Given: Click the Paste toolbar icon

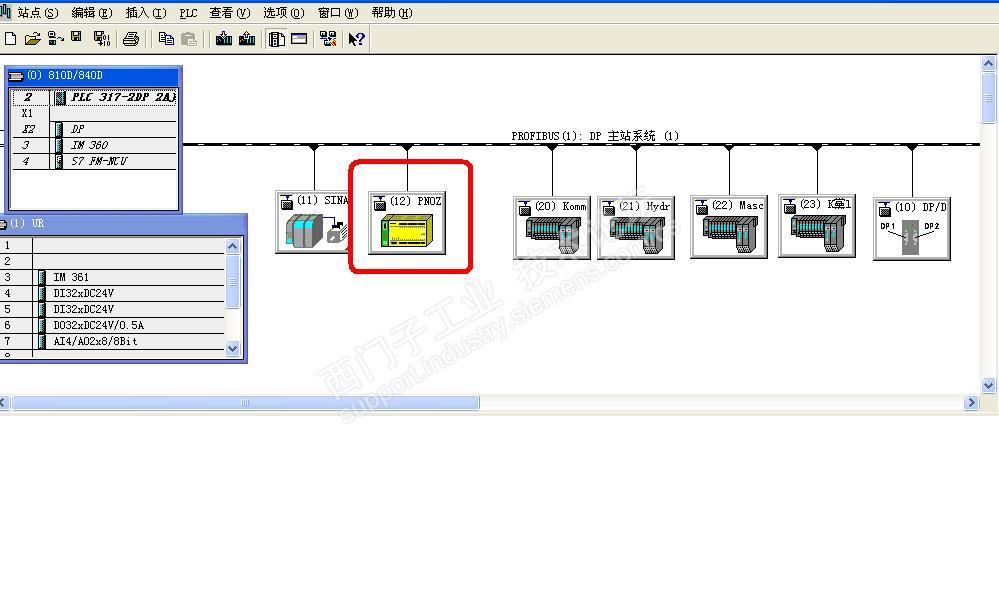Looking at the screenshot, I should (189, 39).
